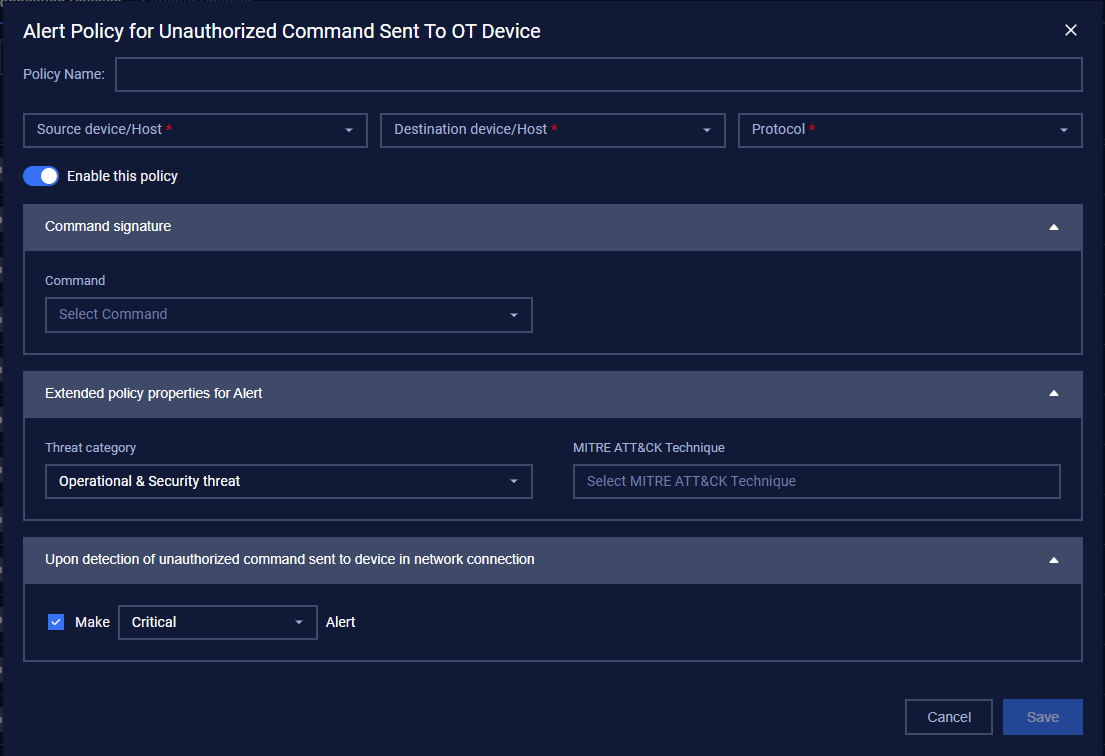Click the Policy Name text field

[598, 75]
